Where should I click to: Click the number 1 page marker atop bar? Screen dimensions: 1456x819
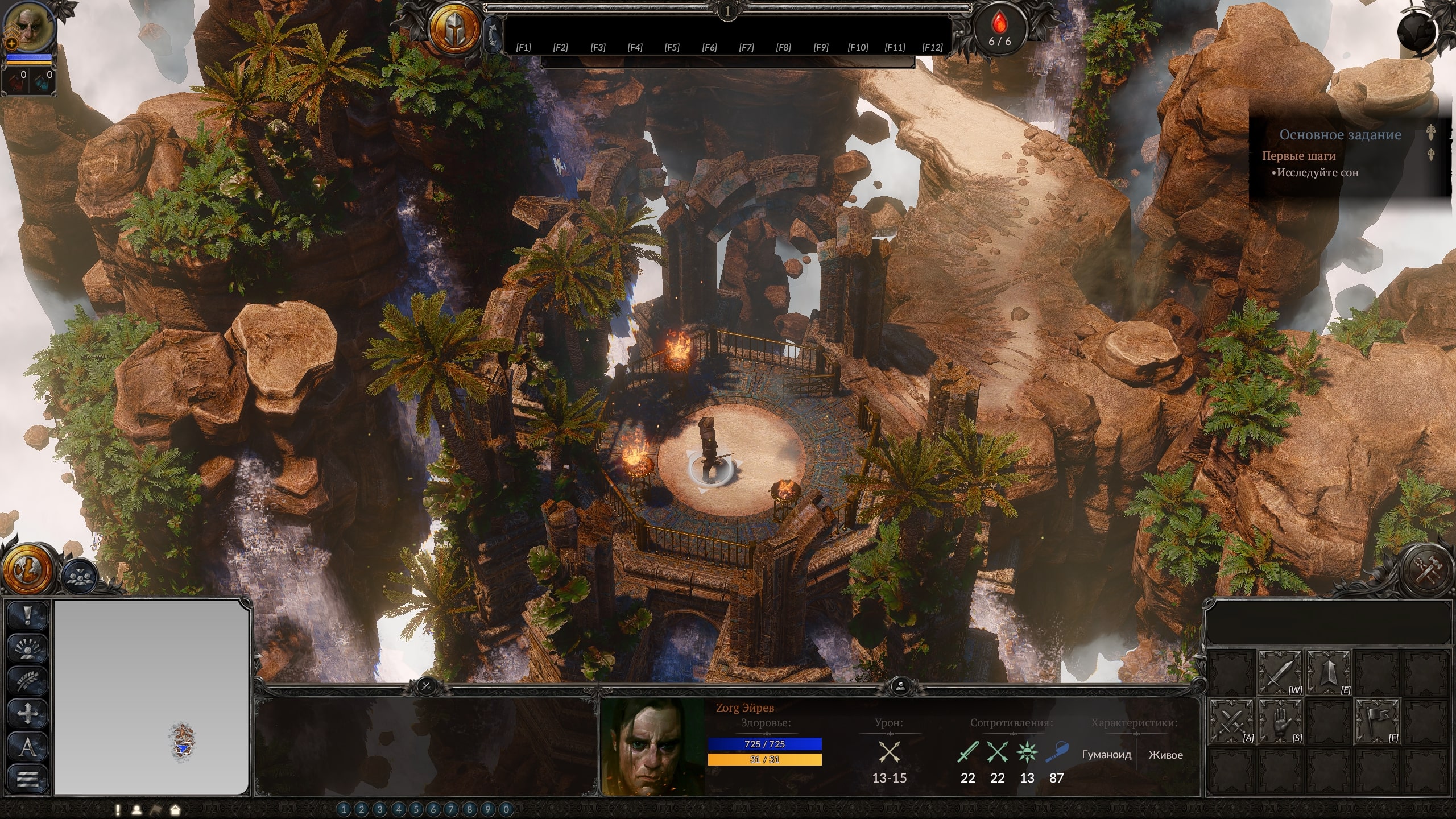(x=727, y=11)
